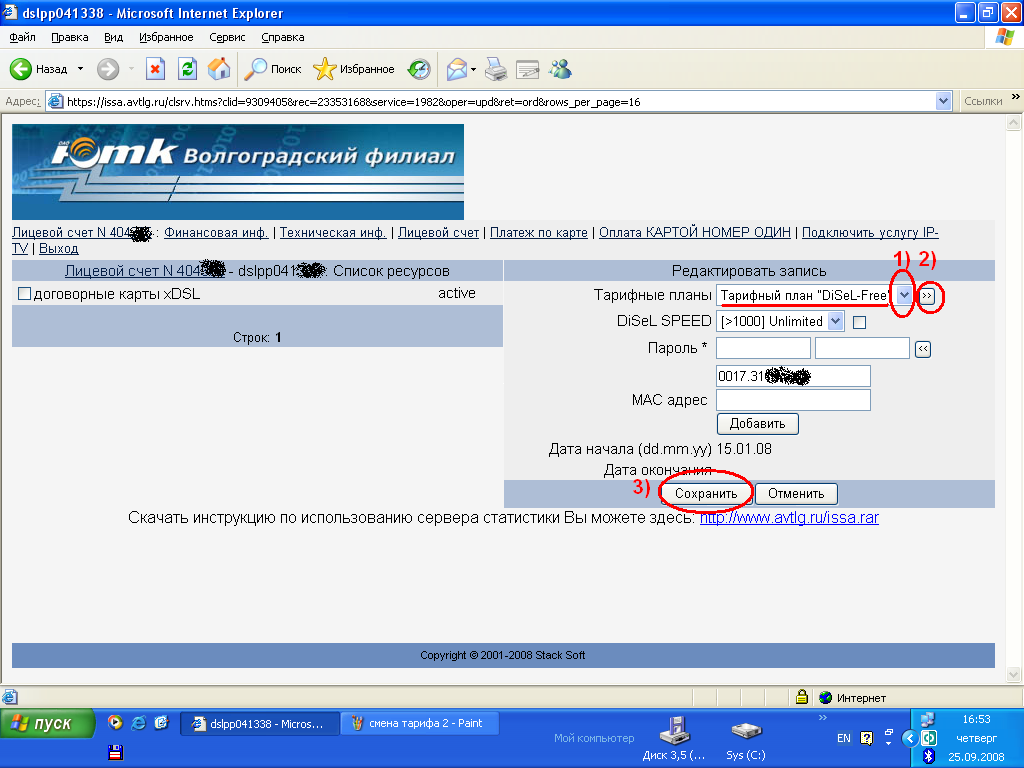1024x768 pixels.
Task: Click page scrollbar down arrow
Action: pyautogui.click(x=1014, y=674)
